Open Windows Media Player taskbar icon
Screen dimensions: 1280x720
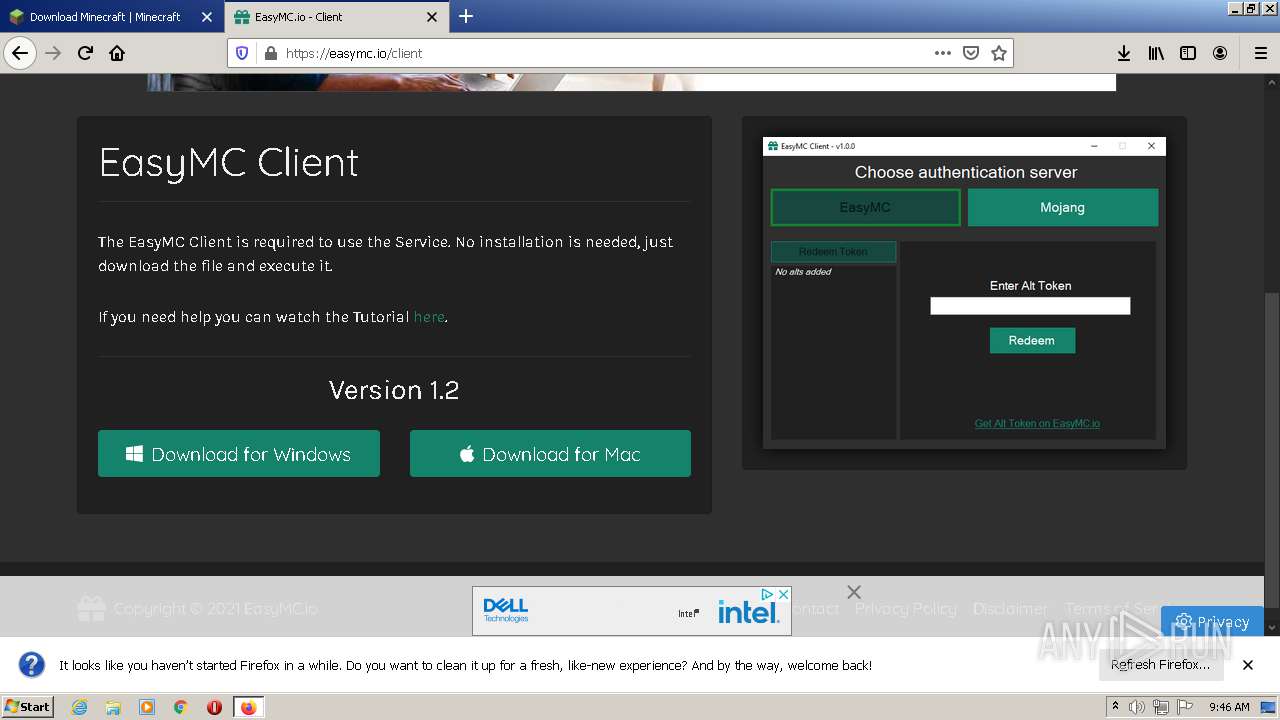pos(147,707)
